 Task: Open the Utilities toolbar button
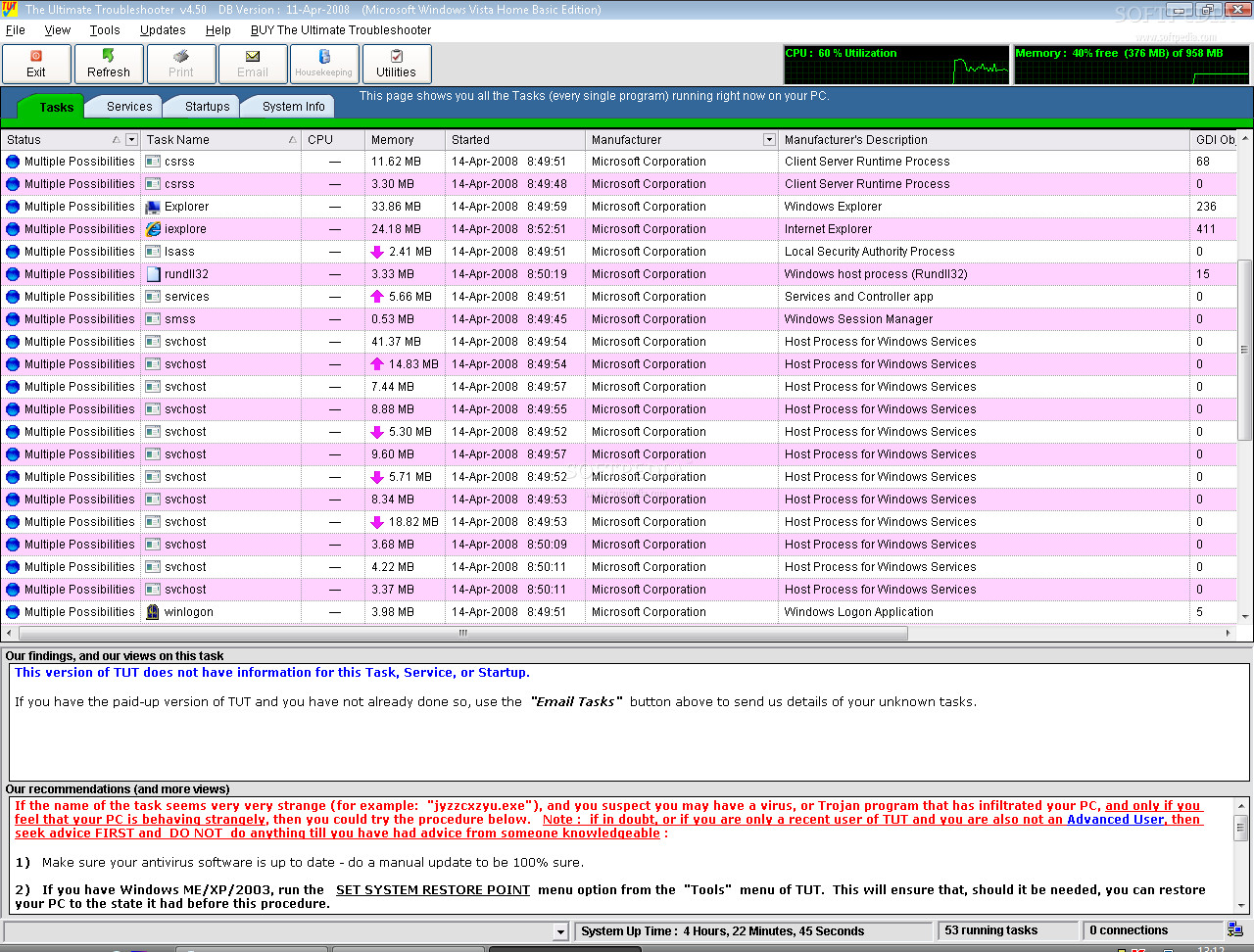click(397, 64)
